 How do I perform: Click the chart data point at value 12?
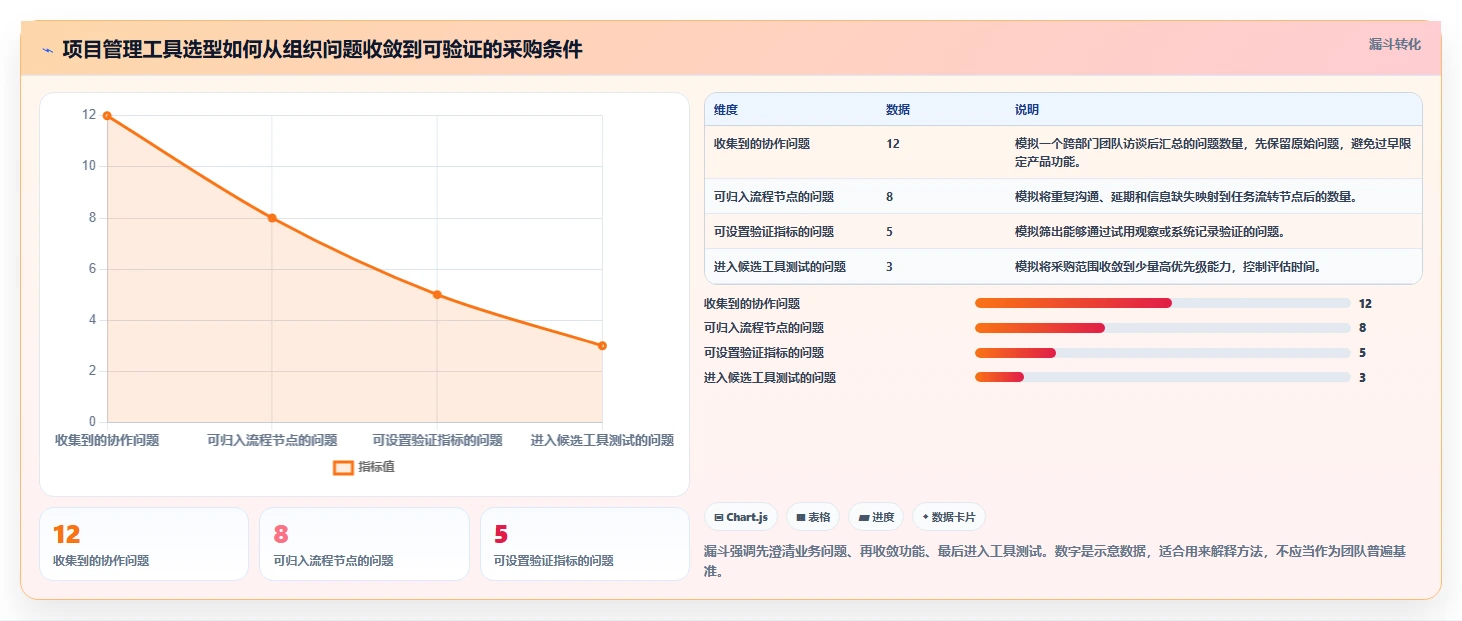[107, 115]
